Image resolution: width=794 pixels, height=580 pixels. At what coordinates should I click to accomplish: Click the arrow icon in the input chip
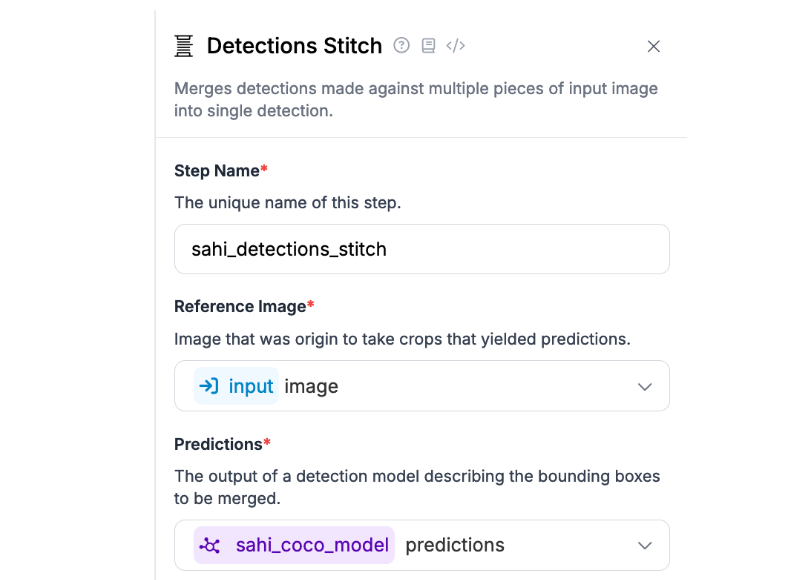[x=209, y=386]
